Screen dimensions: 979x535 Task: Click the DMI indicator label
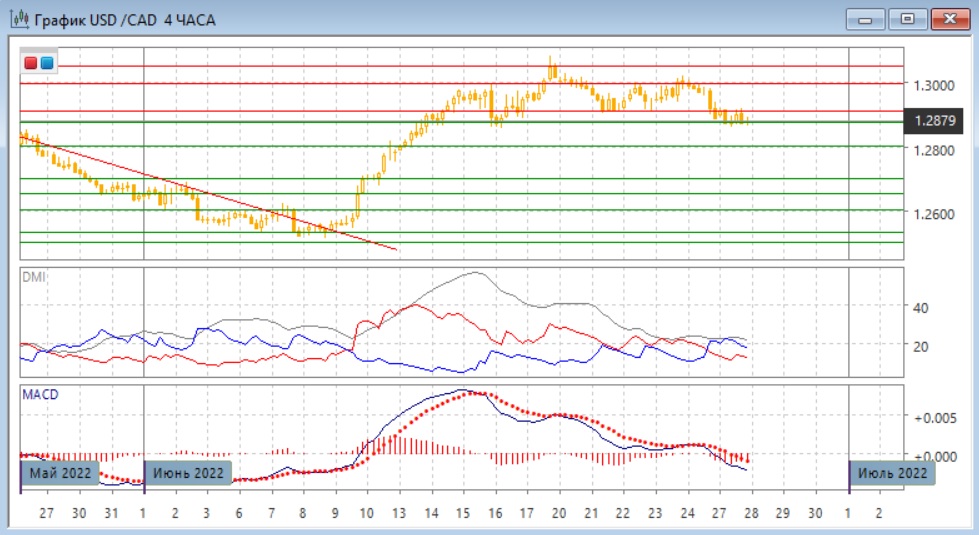33,277
